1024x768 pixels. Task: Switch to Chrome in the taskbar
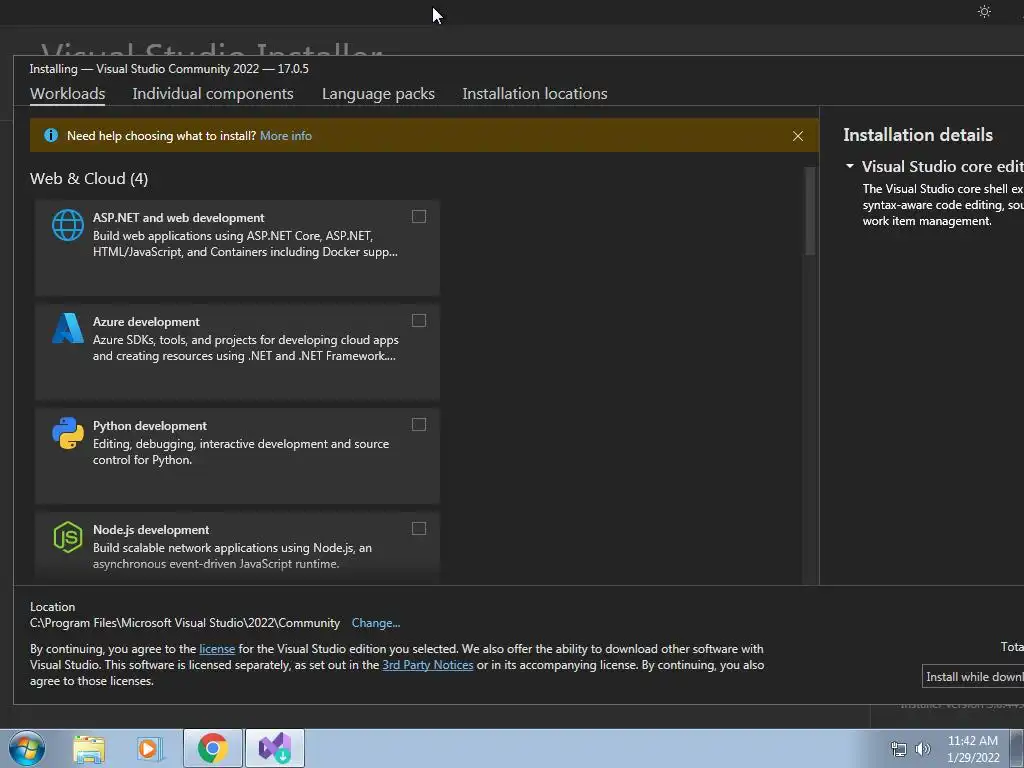213,748
